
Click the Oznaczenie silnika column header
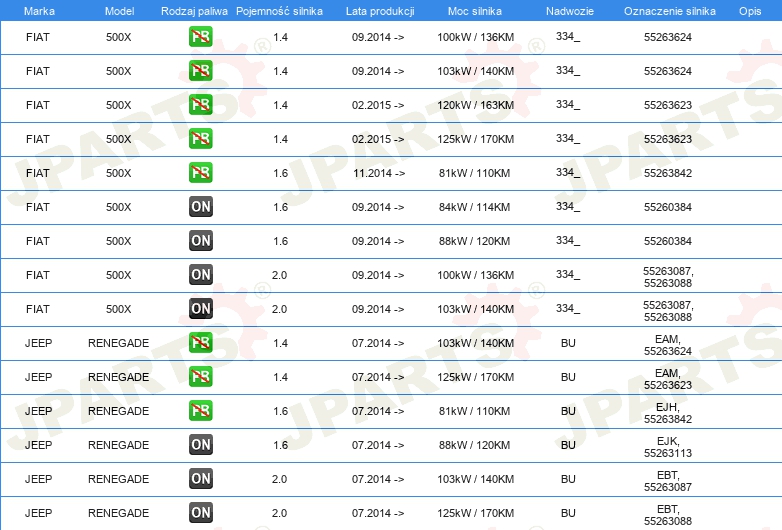click(x=669, y=11)
